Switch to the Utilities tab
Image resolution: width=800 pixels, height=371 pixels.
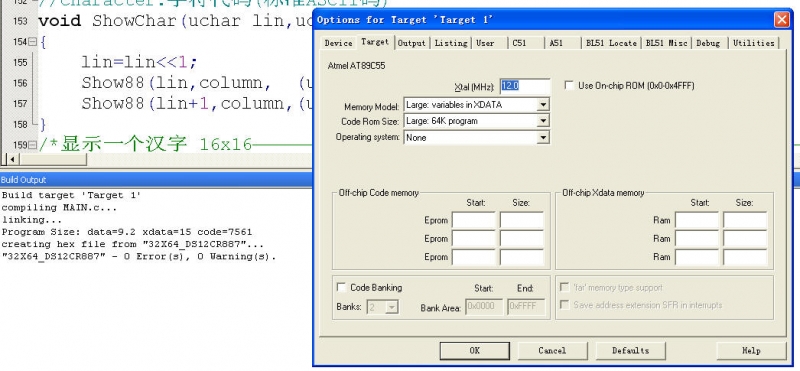[x=754, y=43]
